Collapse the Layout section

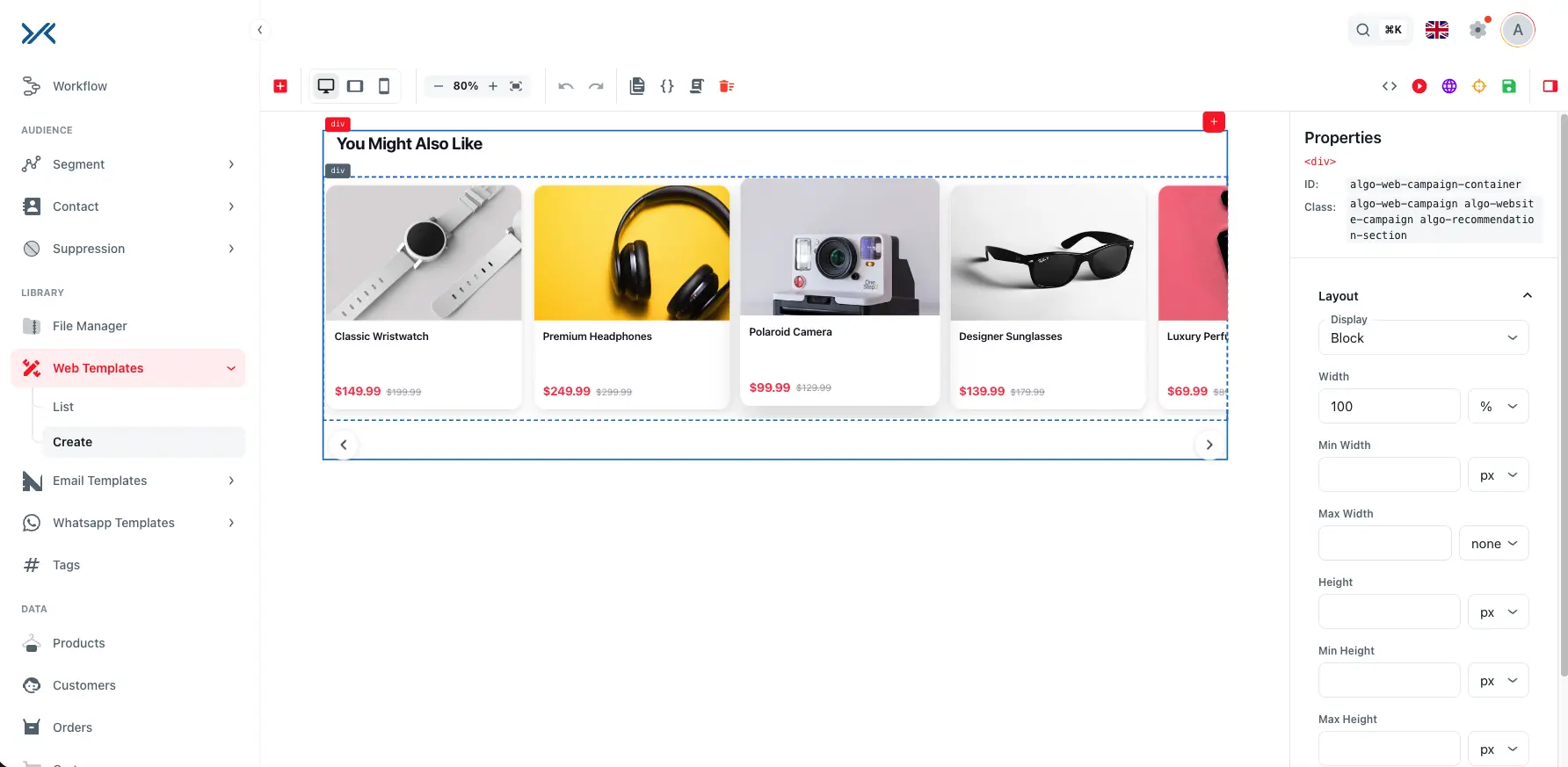(1528, 296)
